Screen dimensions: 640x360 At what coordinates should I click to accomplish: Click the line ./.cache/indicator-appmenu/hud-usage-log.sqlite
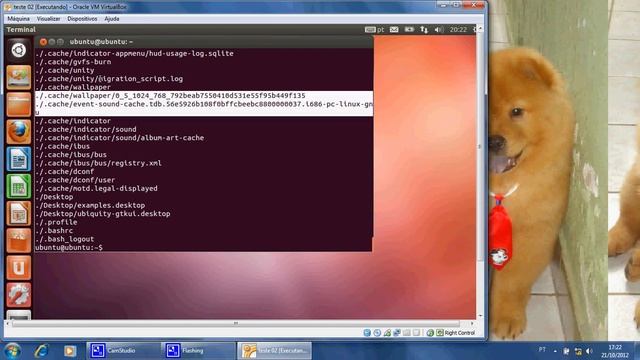134,53
